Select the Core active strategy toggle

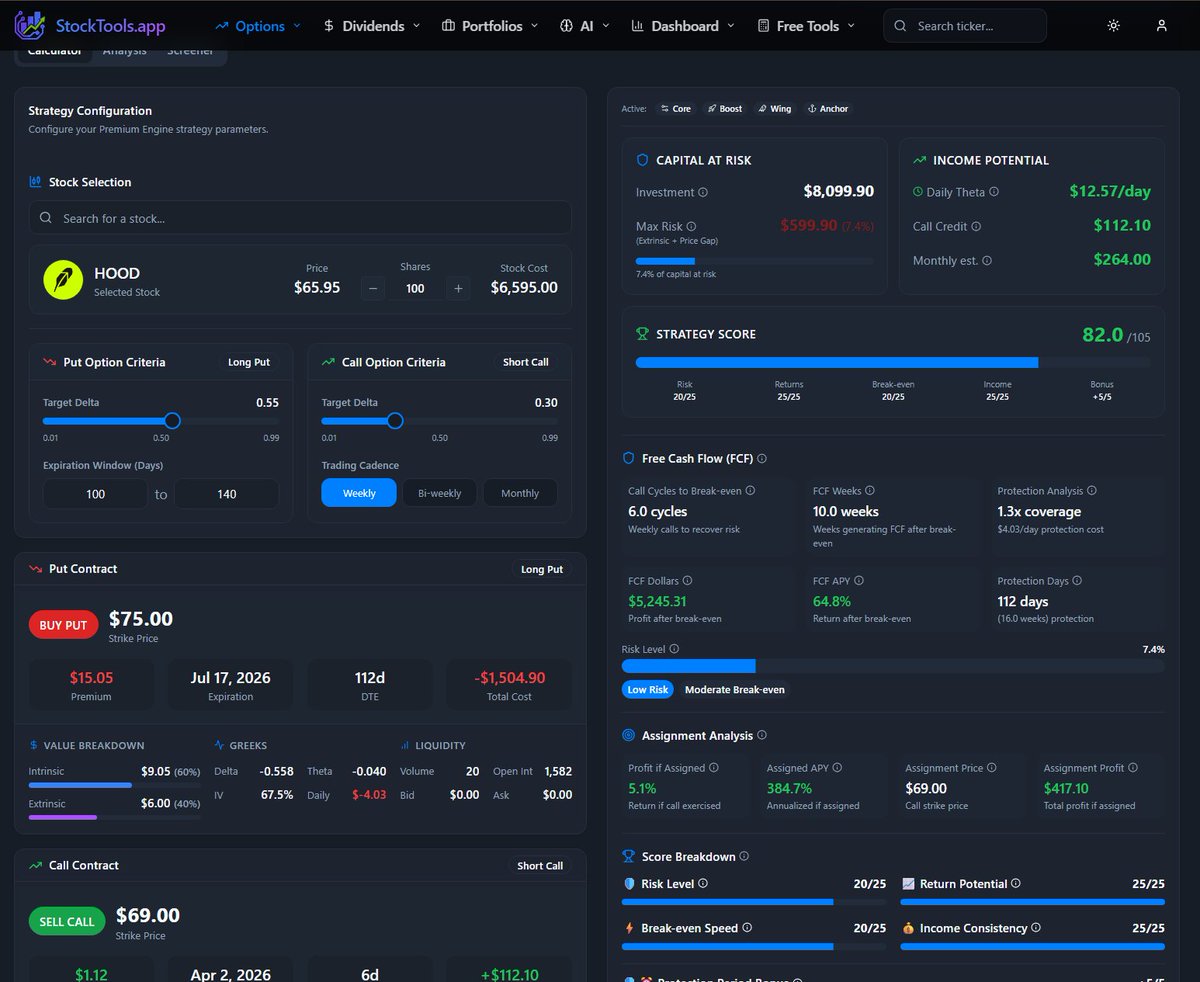pyautogui.click(x=675, y=108)
